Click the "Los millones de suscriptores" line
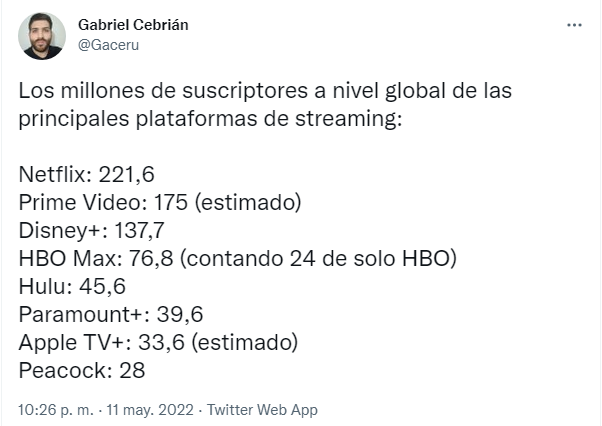Image resolution: width=602 pixels, height=426 pixels. (x=265, y=90)
